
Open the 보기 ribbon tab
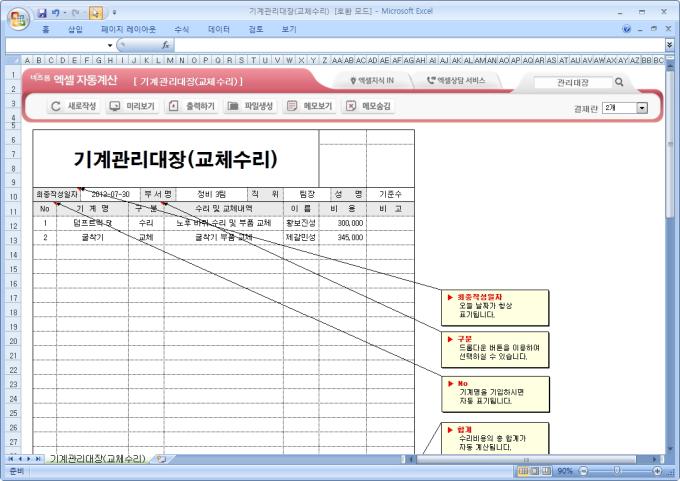coord(289,29)
